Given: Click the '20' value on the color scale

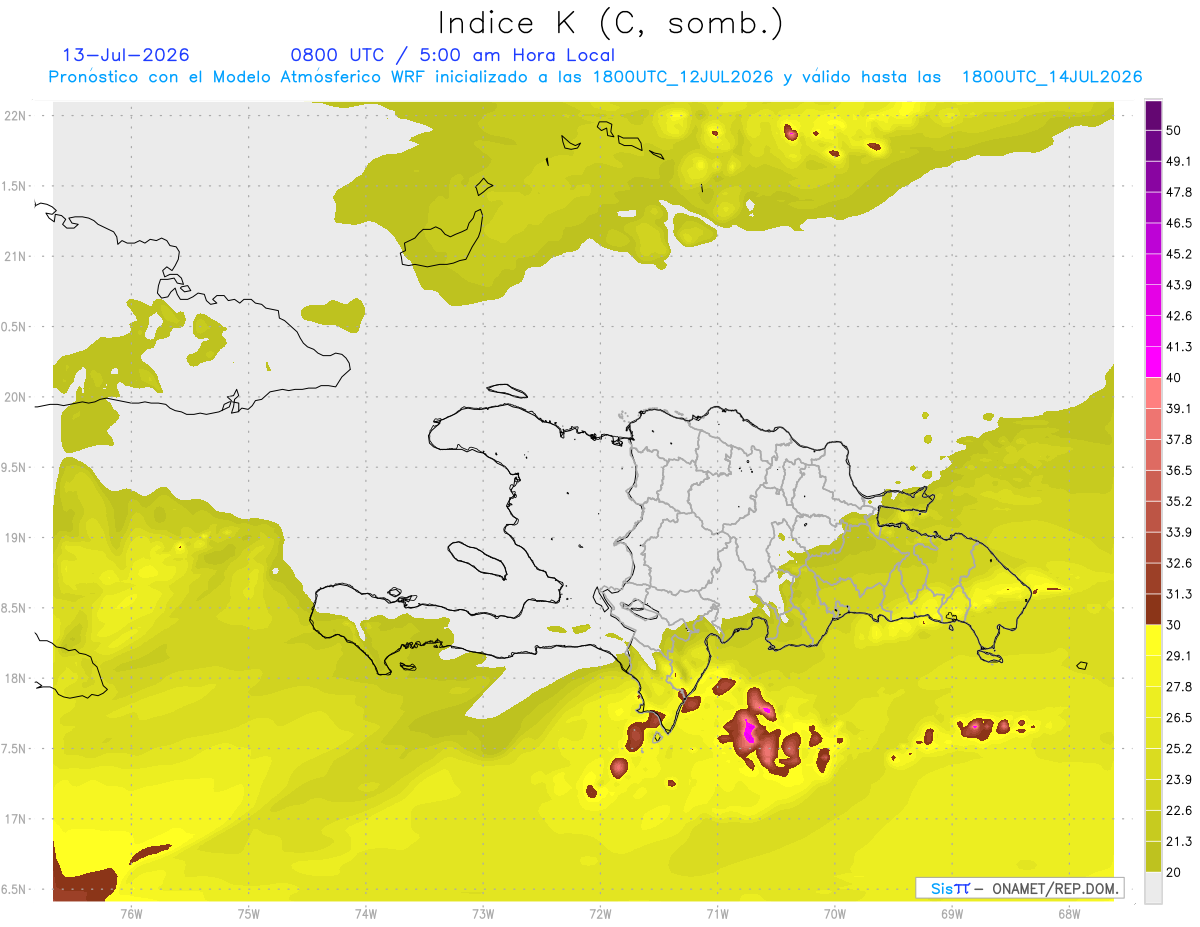Looking at the screenshot, I should 1173,873.
